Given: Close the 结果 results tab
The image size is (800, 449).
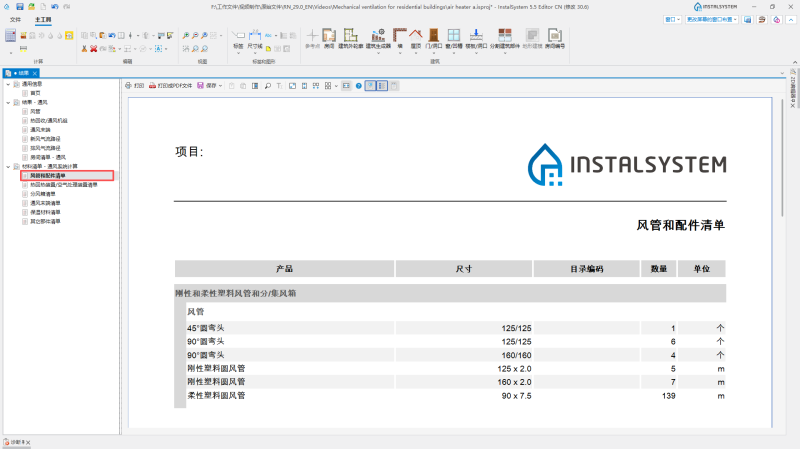Looking at the screenshot, I should [x=35, y=73].
